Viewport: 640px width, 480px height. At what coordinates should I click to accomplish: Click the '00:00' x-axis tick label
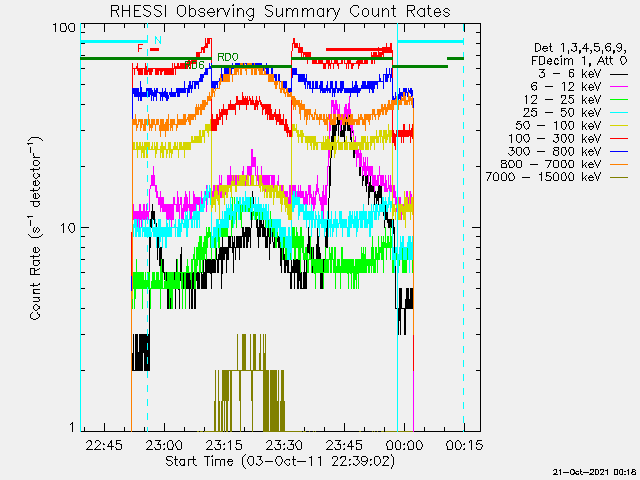click(404, 445)
